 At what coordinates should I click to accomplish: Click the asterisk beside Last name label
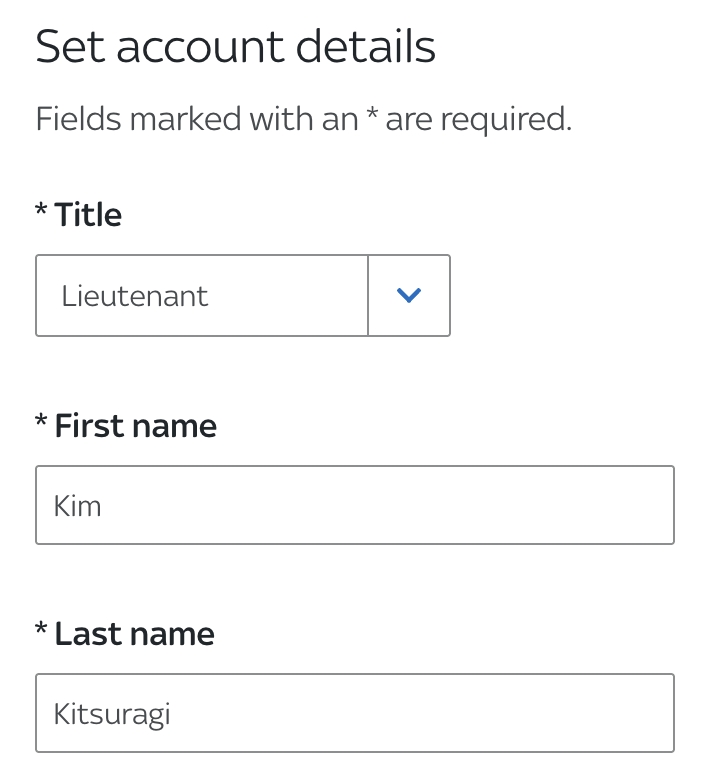tap(41, 631)
